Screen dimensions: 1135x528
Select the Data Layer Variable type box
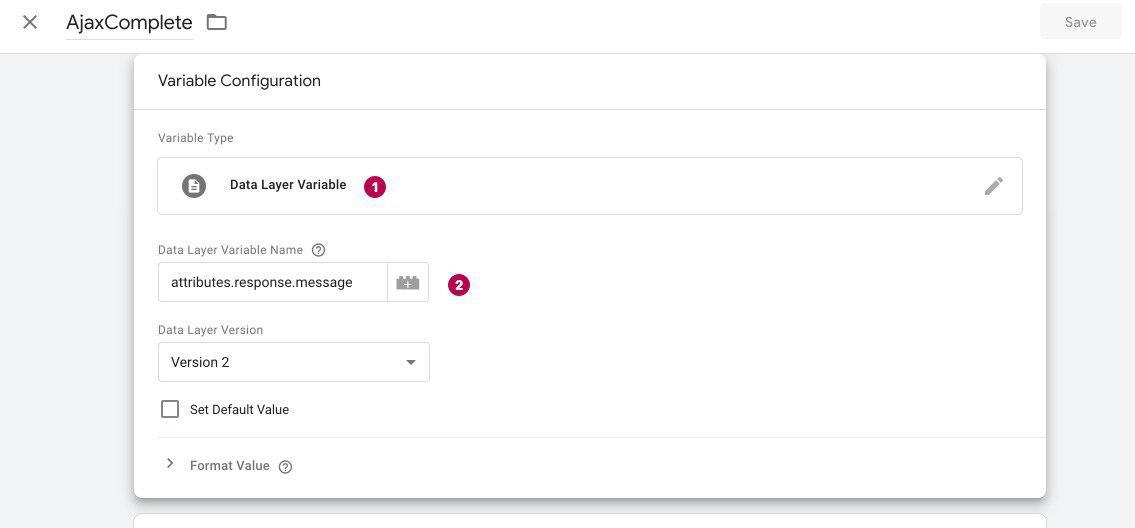click(x=590, y=186)
